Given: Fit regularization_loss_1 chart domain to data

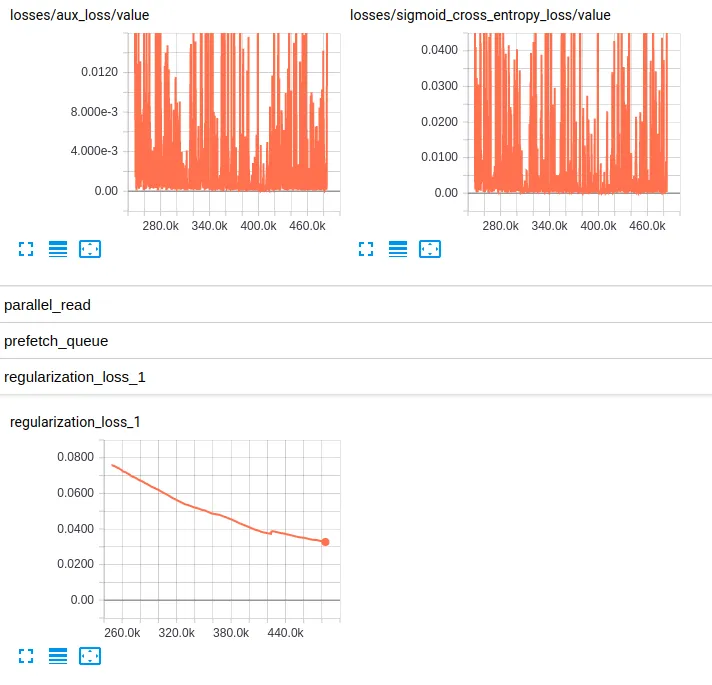Looking at the screenshot, I should coord(90,656).
